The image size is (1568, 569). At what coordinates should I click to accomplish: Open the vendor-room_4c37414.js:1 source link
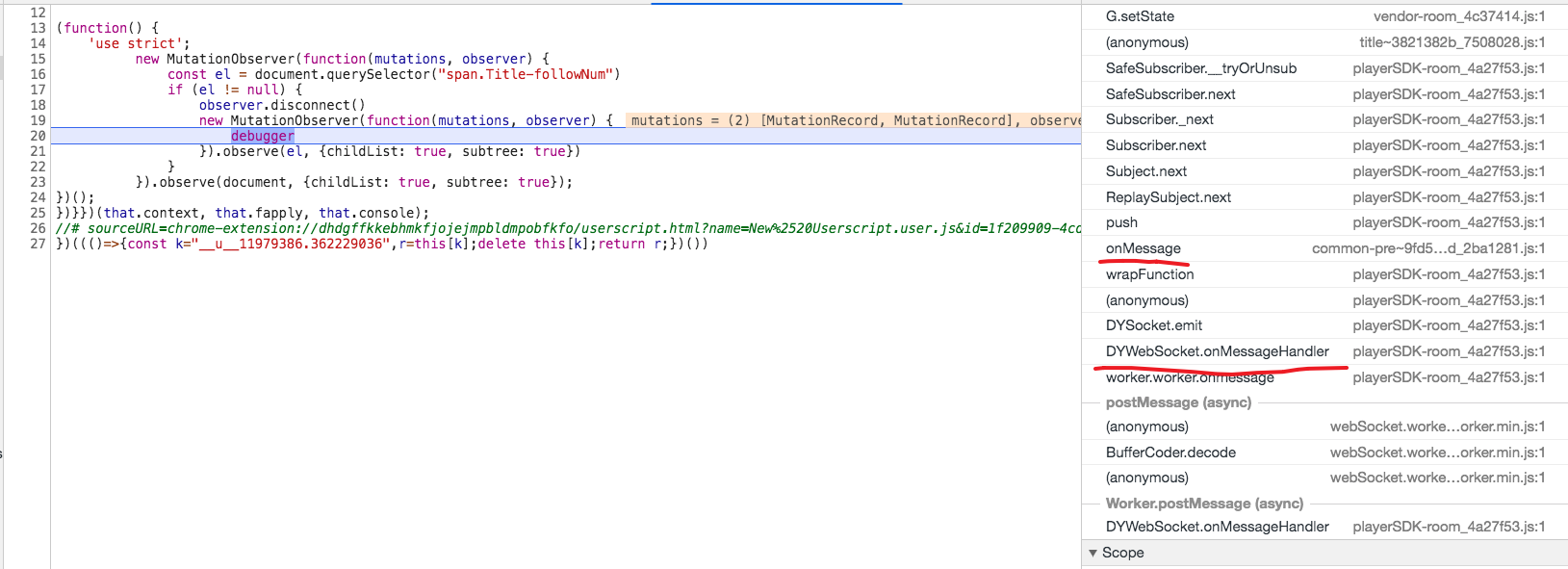click(x=1458, y=16)
